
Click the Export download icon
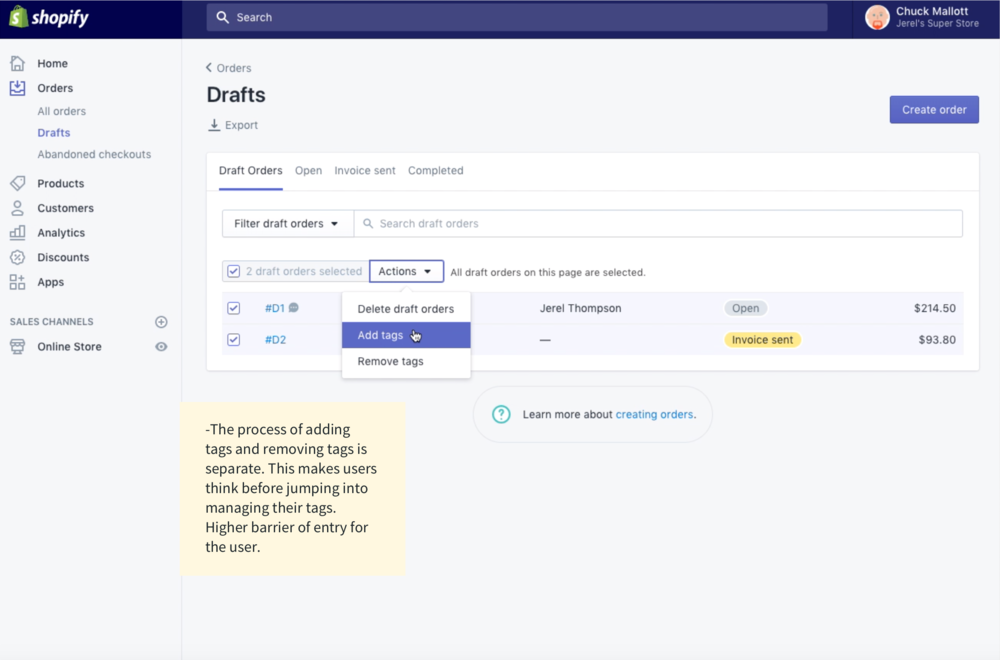(214, 125)
